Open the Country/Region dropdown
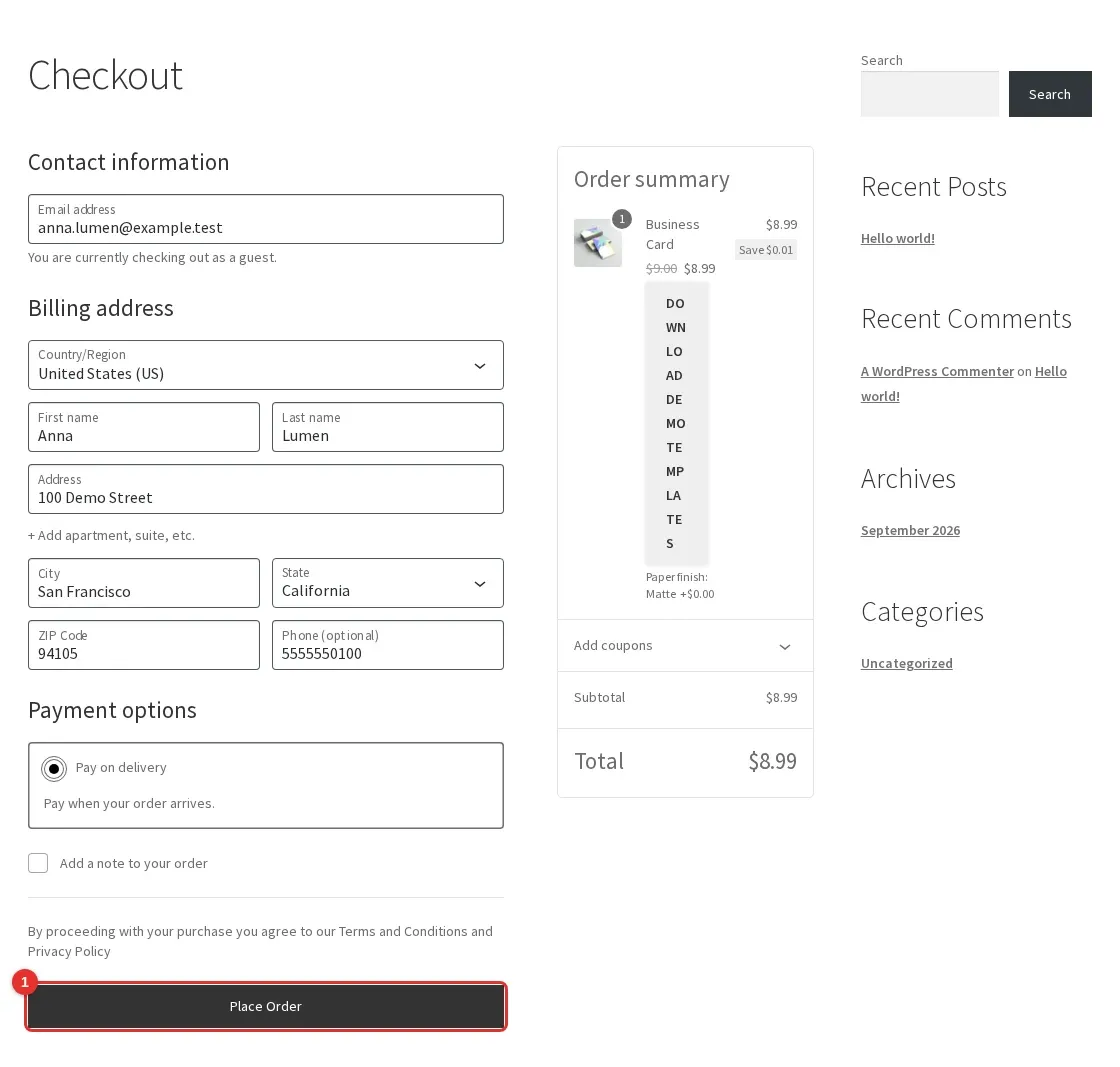Image resolution: width=1120 pixels, height=1067 pixels. pos(266,365)
